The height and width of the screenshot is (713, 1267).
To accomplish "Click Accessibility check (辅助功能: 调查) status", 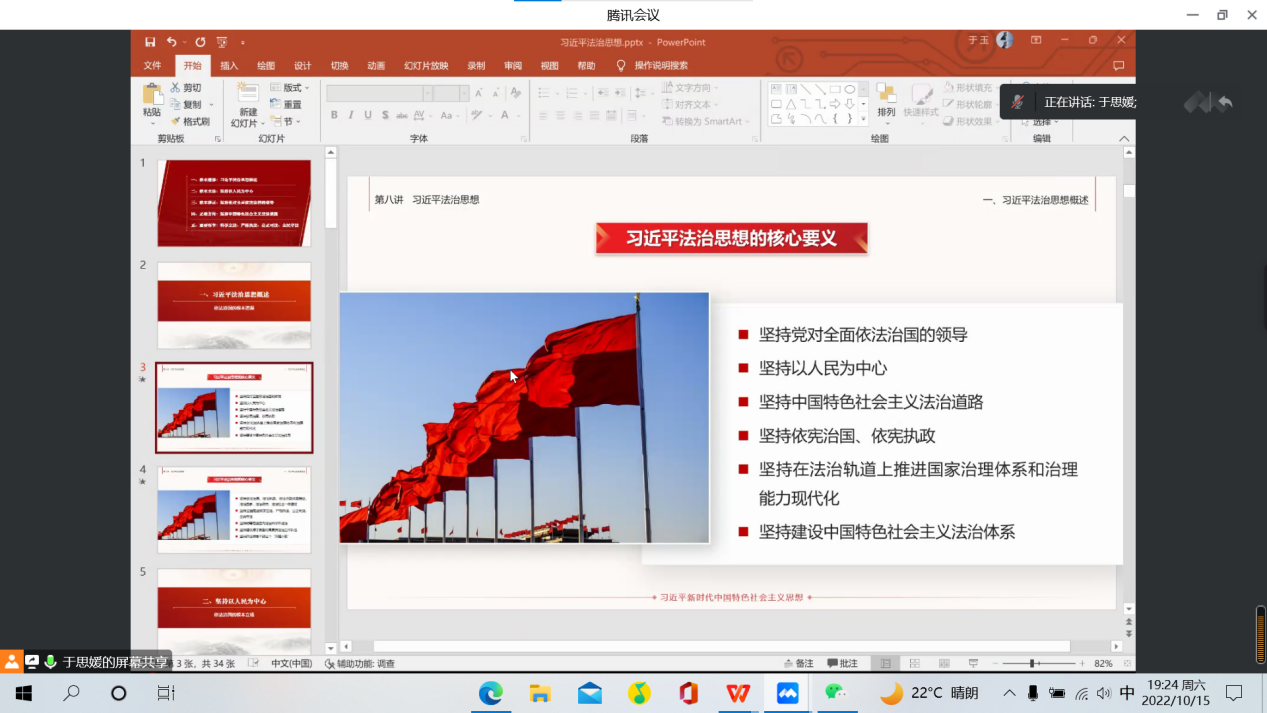I will (360, 663).
